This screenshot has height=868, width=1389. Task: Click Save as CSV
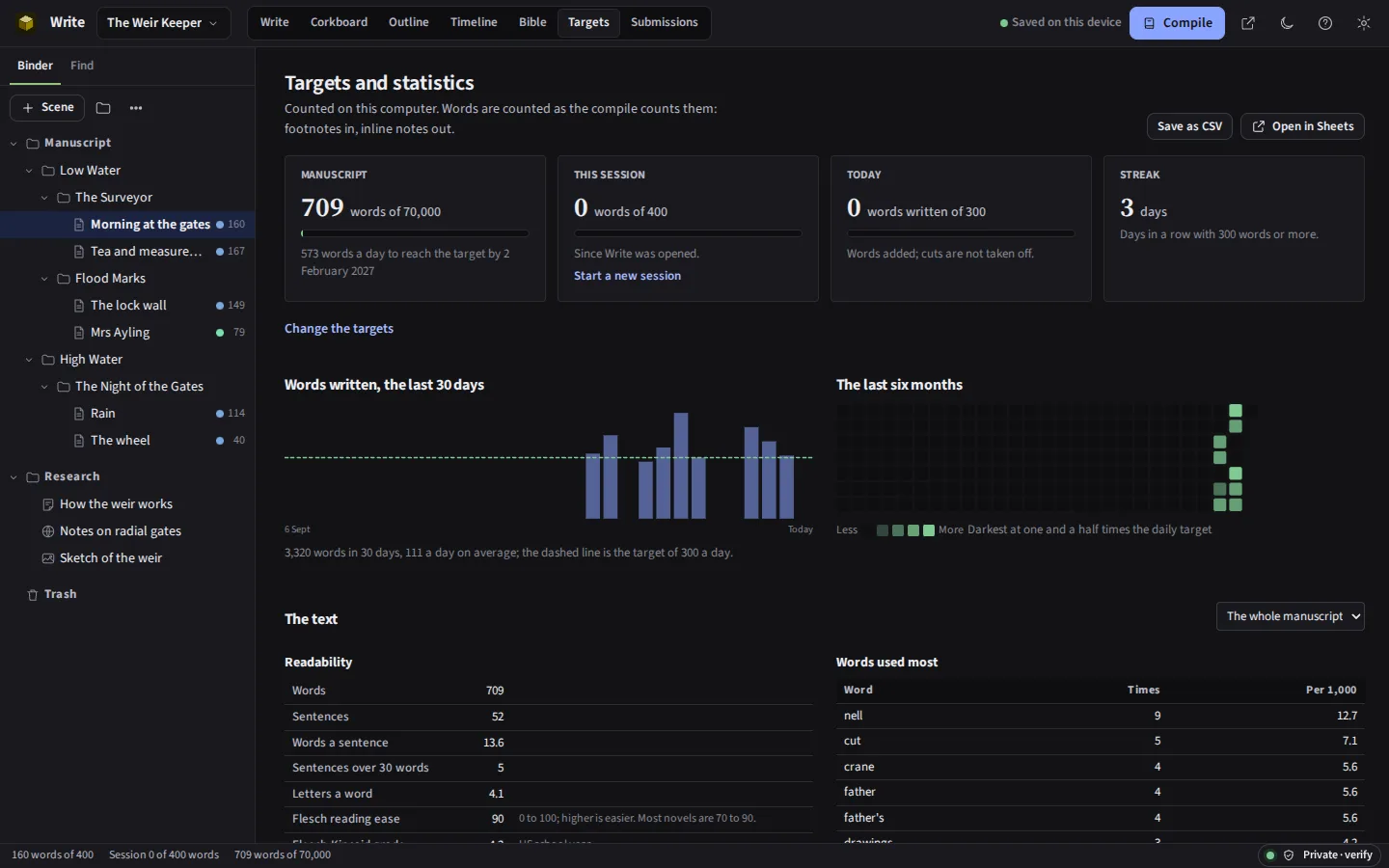tap(1189, 126)
